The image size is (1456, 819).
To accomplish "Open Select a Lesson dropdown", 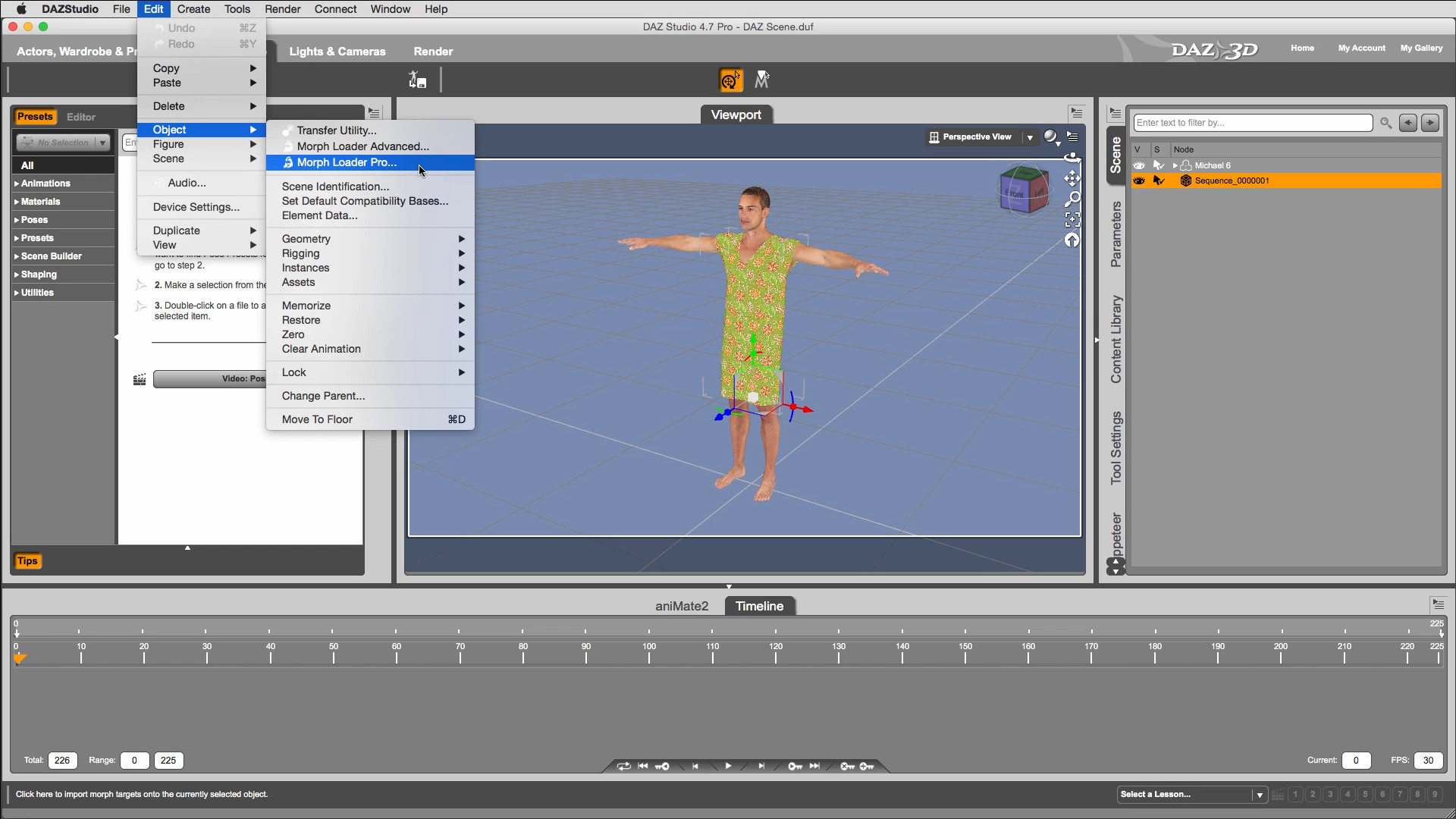I will tap(1191, 795).
